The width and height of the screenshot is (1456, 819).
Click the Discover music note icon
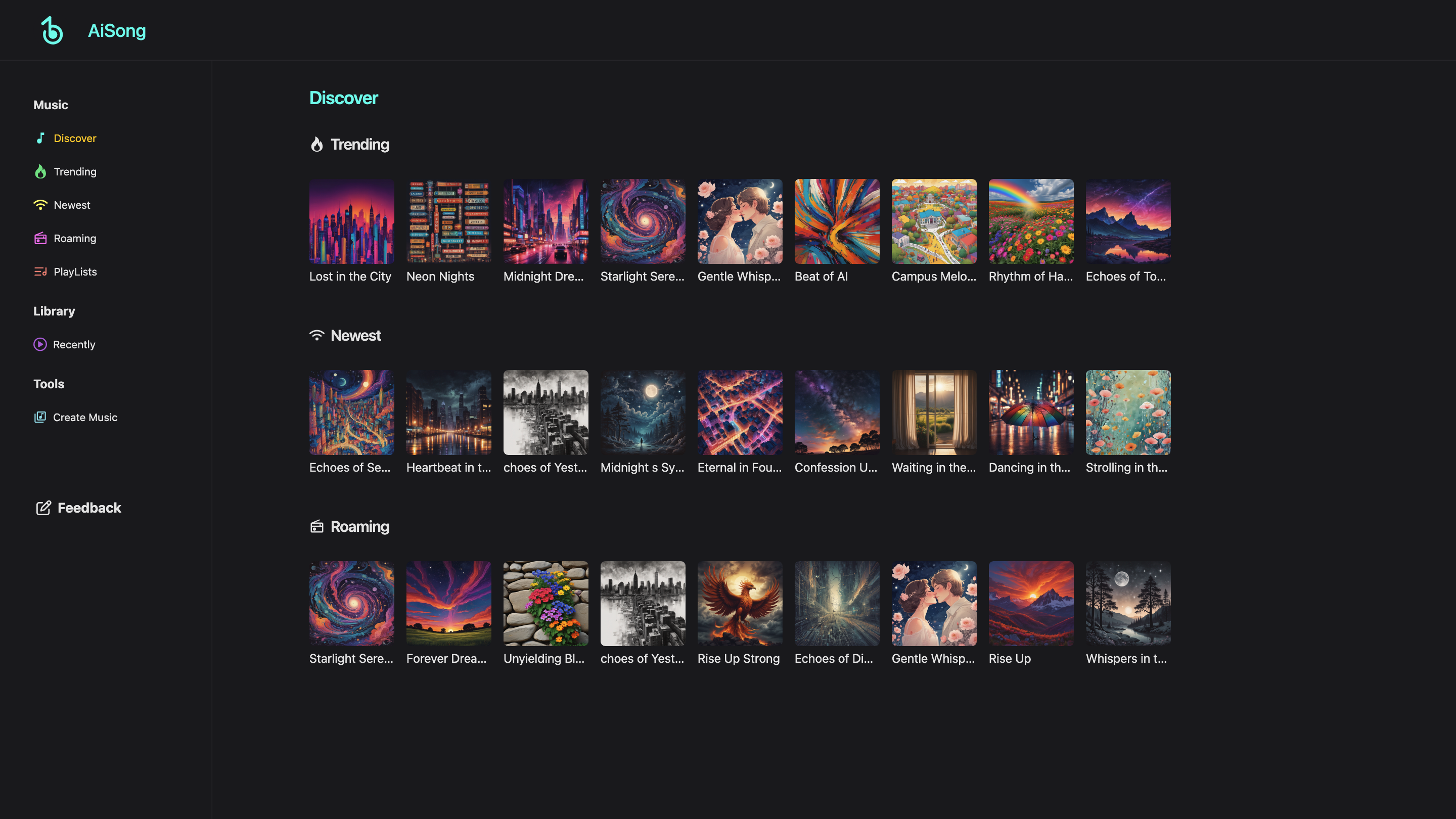coord(40,138)
